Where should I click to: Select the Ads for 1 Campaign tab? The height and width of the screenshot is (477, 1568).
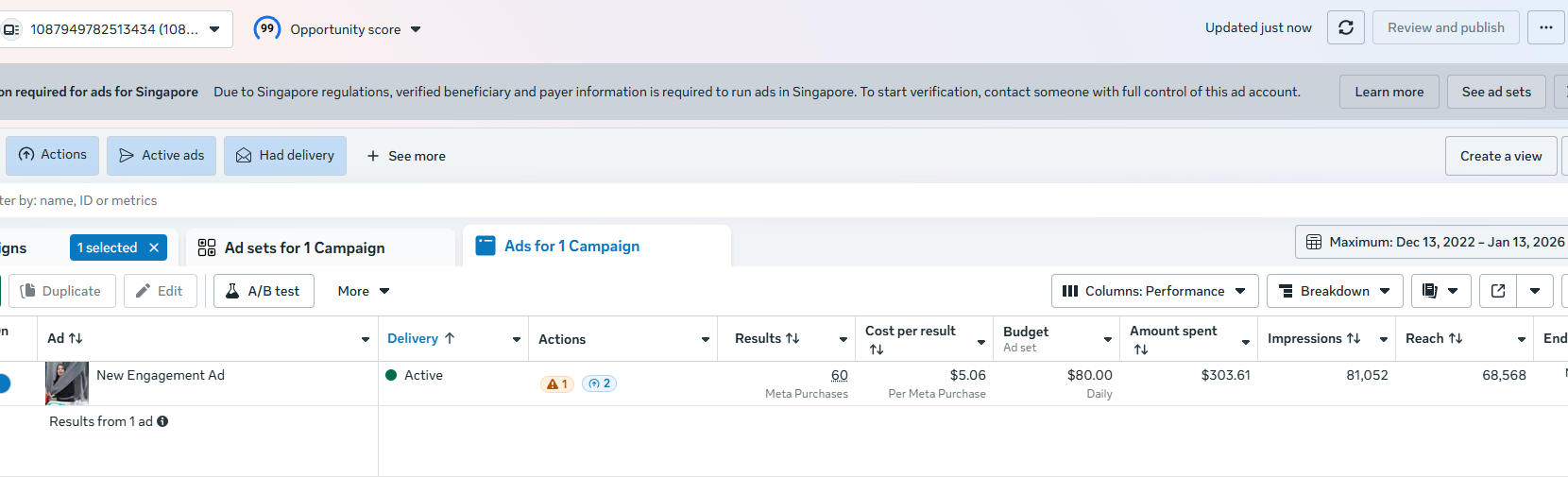(571, 247)
